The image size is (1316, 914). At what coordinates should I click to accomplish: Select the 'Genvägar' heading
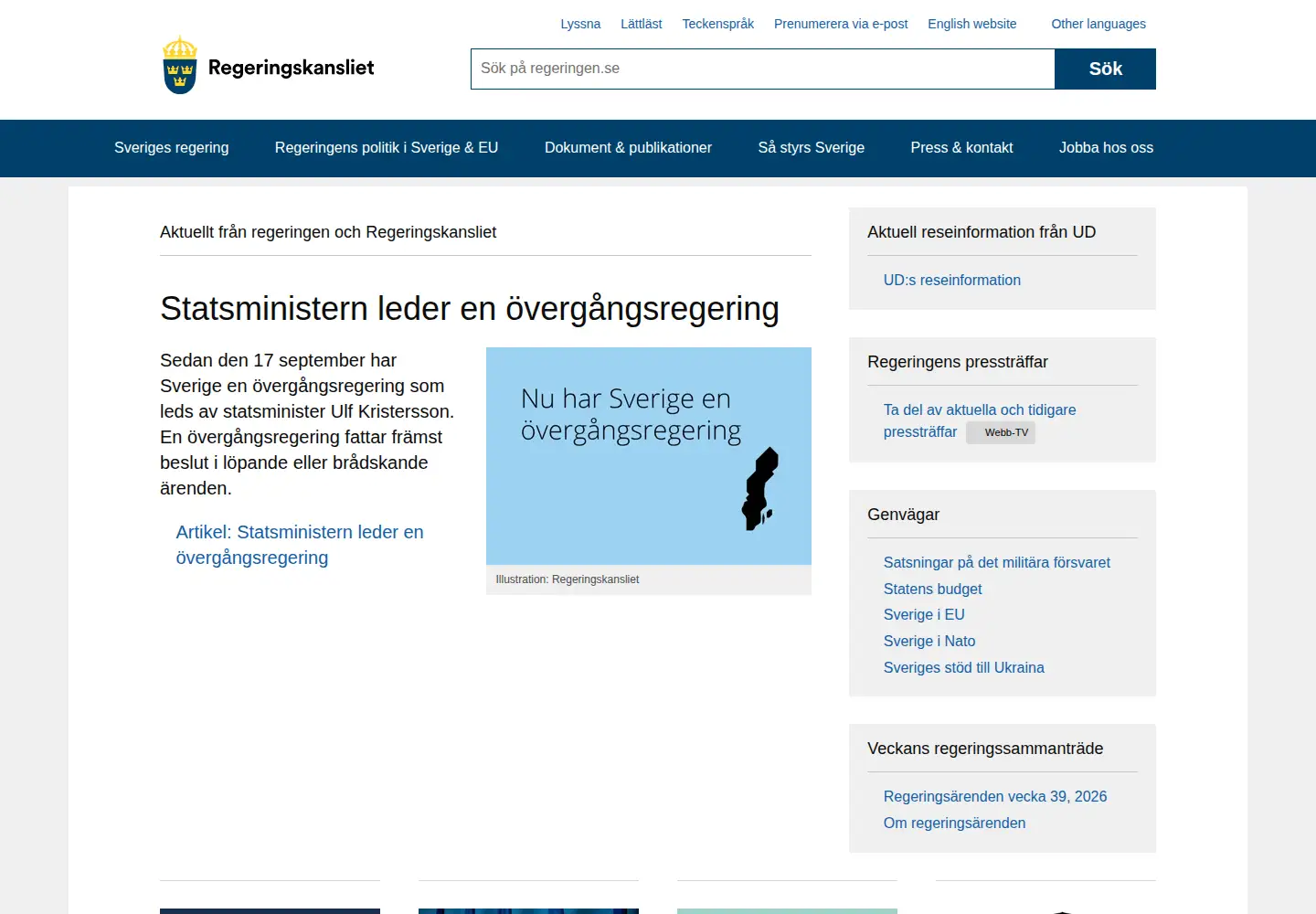pos(903,515)
